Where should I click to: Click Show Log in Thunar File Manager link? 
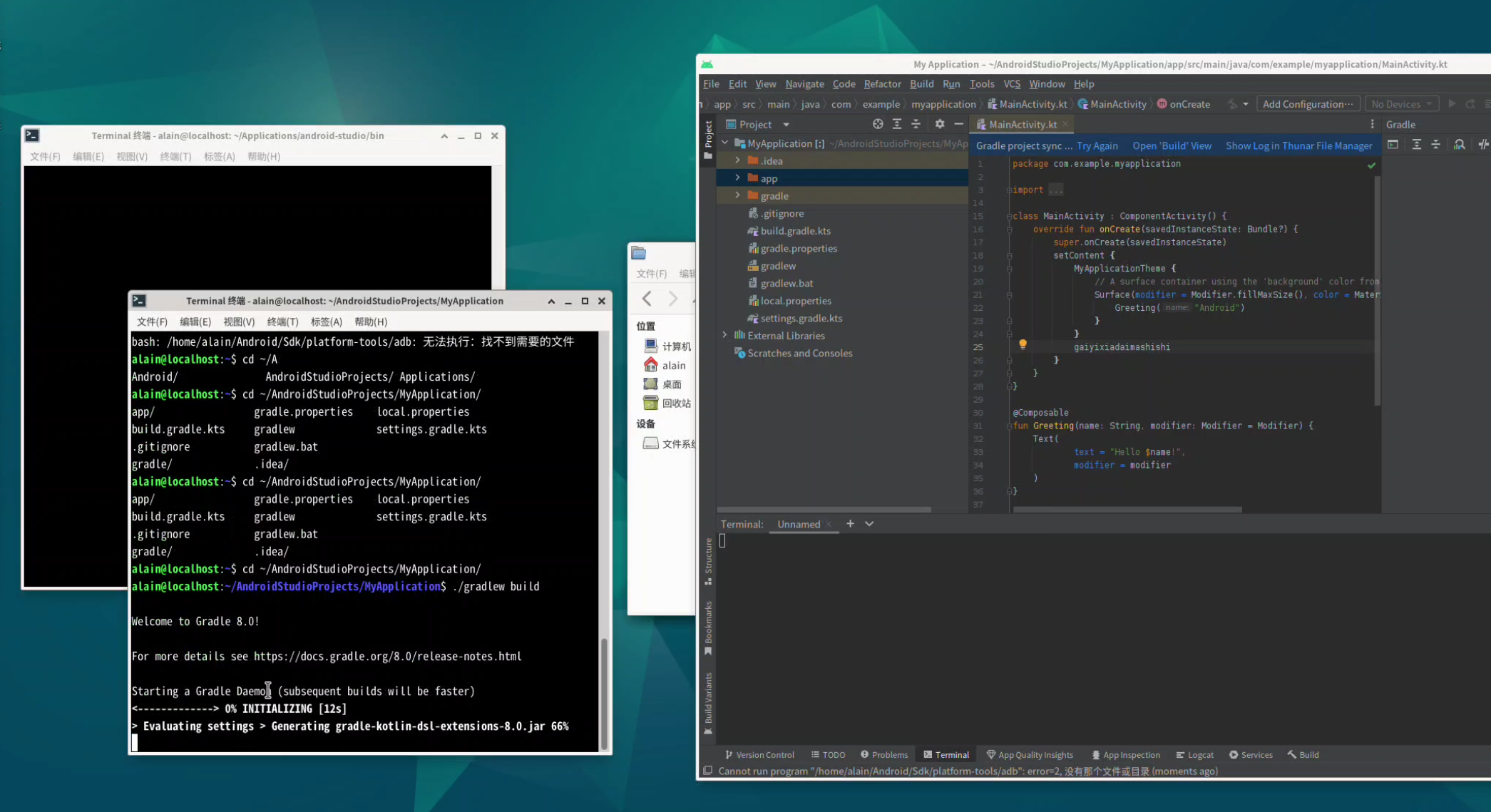coord(1298,145)
